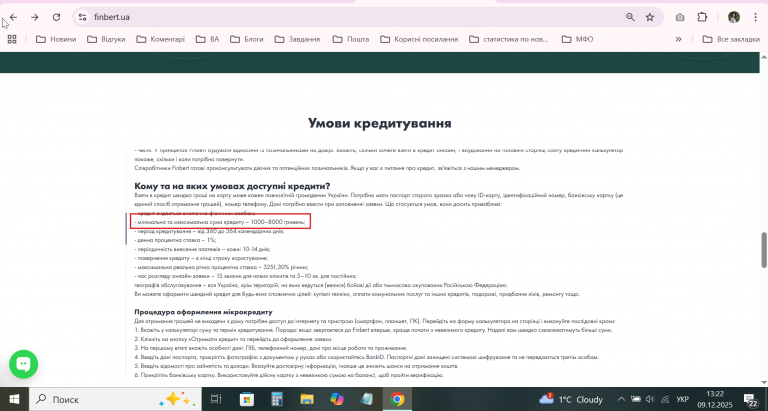
Task: Click heading Кому та на яких умовах доступні кредити?
Action: [232, 186]
